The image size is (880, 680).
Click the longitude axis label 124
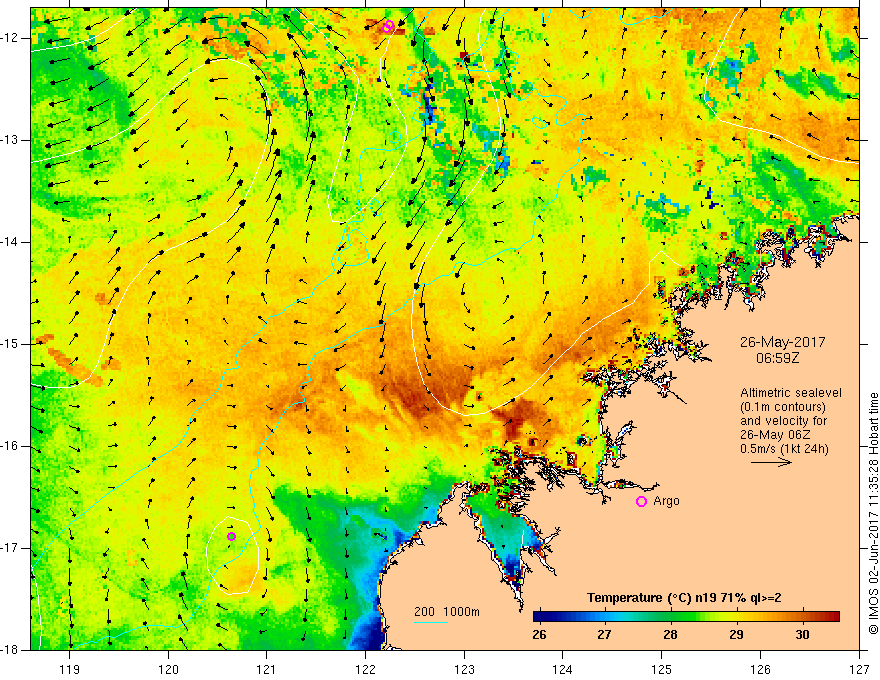coord(563,669)
